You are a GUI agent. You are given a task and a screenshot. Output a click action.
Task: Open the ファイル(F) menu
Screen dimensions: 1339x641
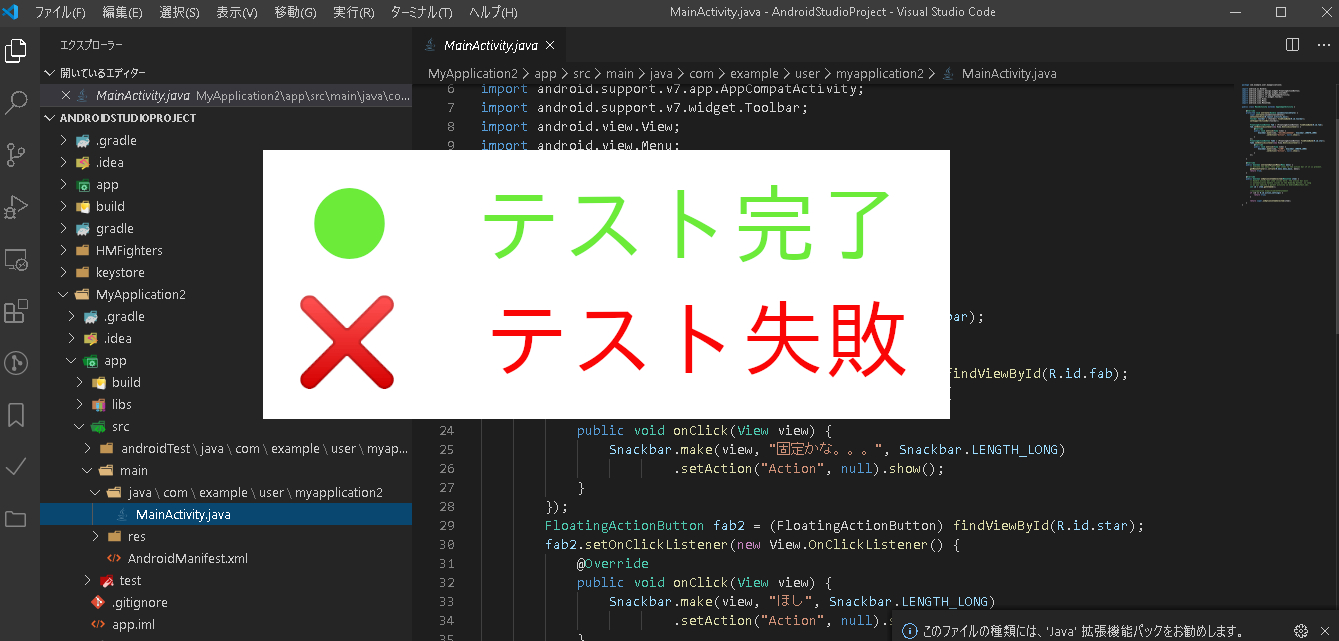click(60, 13)
